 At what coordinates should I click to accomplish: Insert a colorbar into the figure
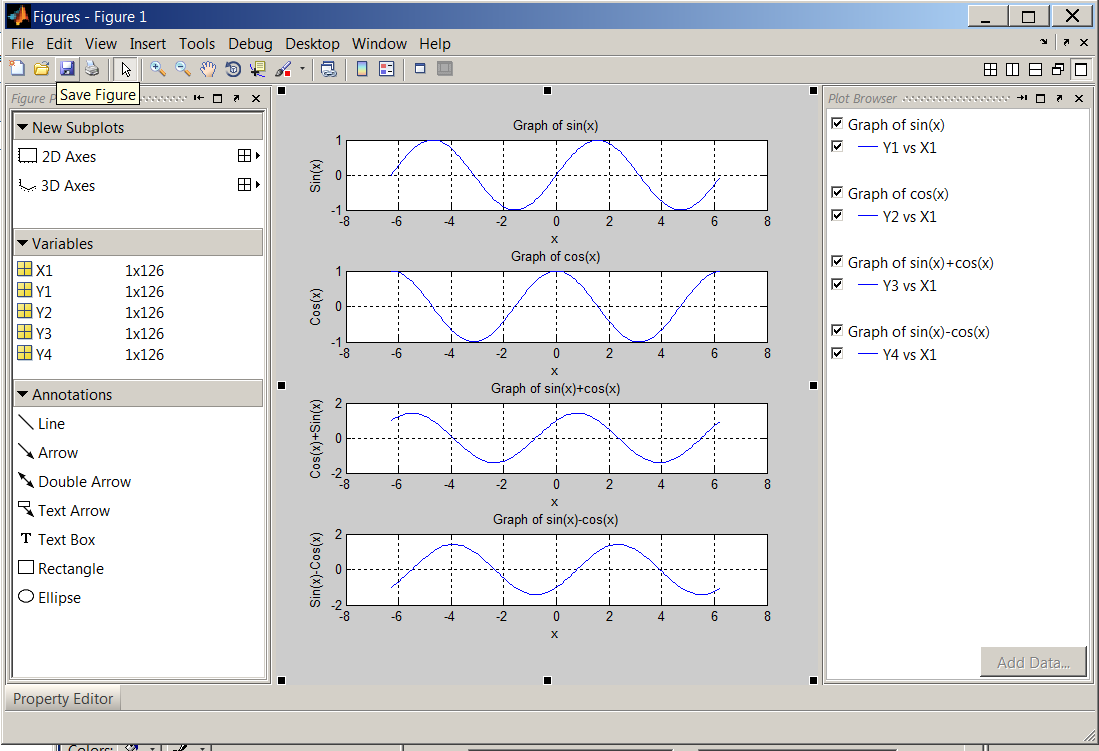361,69
